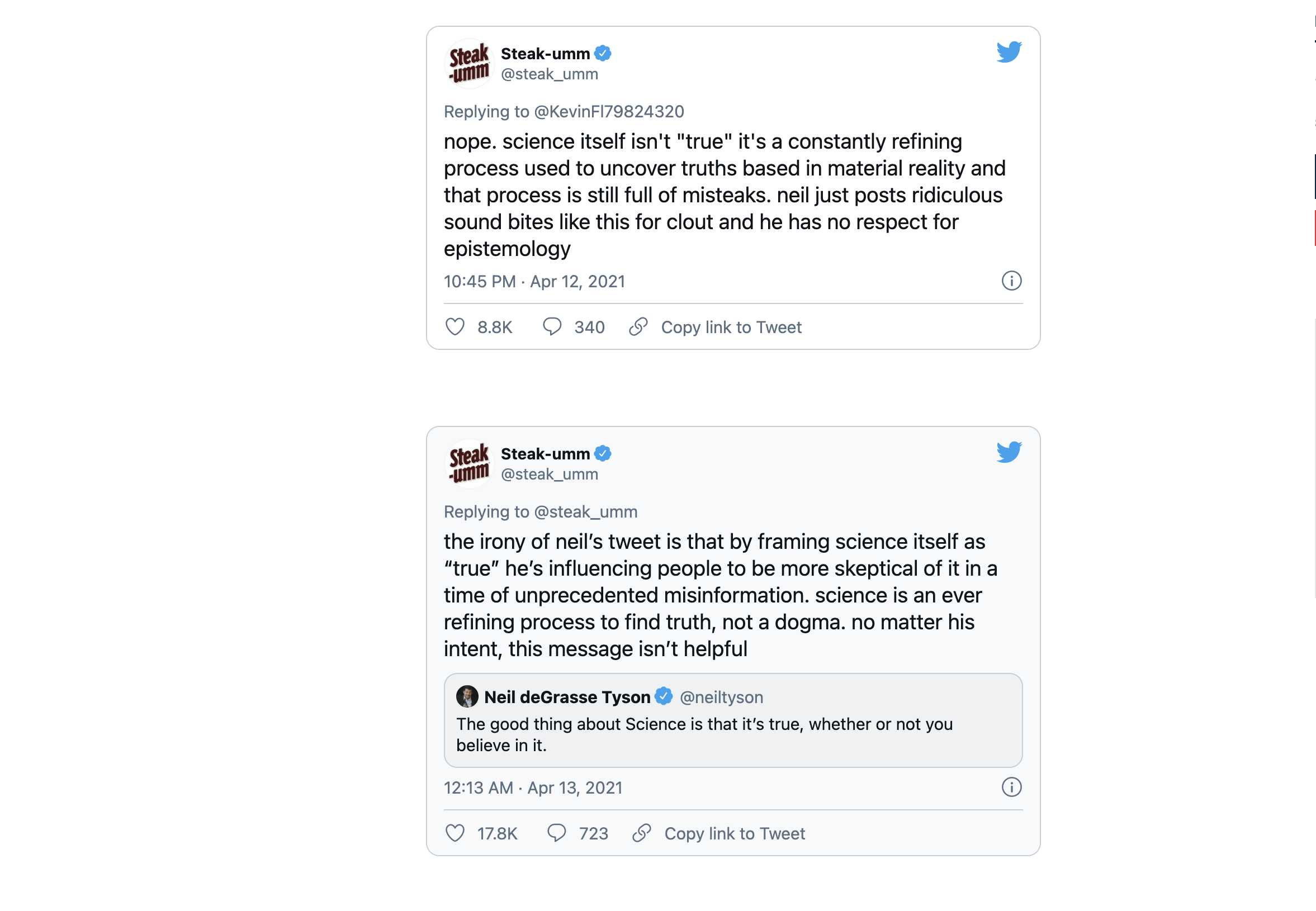Open replies via the 723 comment bubble
1316x911 pixels.
(556, 833)
